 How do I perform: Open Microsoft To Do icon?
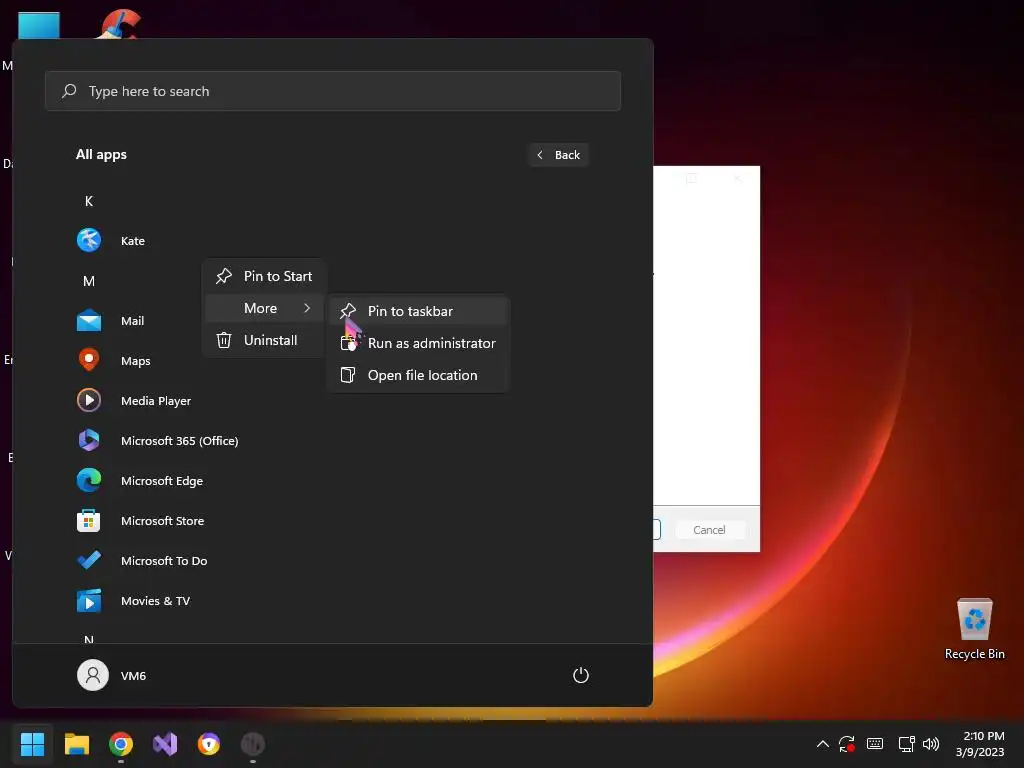click(89, 560)
